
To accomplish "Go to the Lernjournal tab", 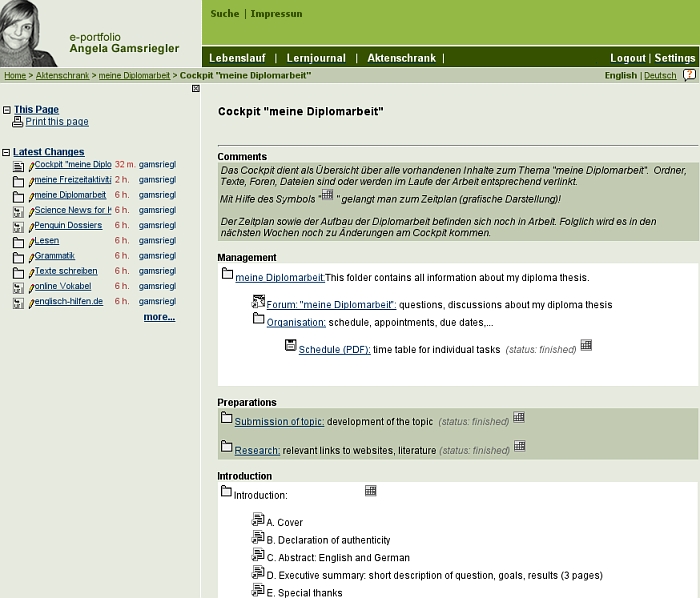I will (x=317, y=58).
